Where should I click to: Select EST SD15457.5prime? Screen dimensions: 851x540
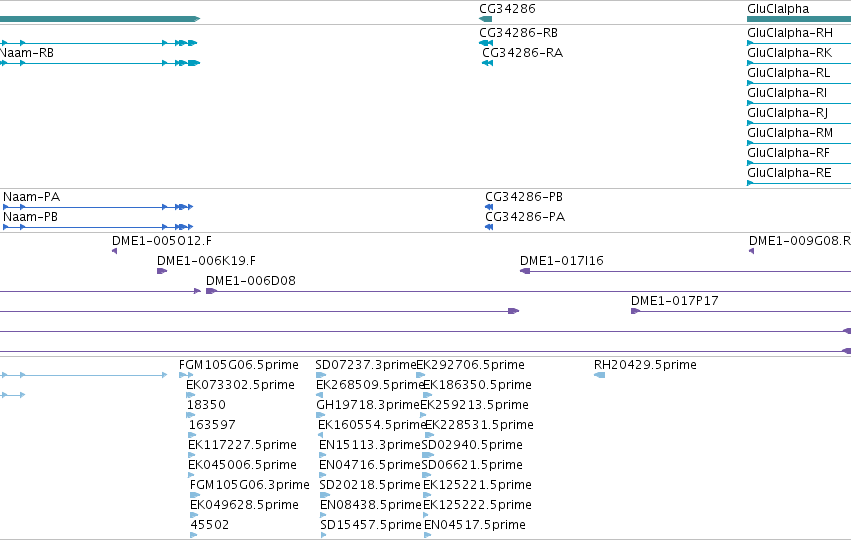point(371,525)
